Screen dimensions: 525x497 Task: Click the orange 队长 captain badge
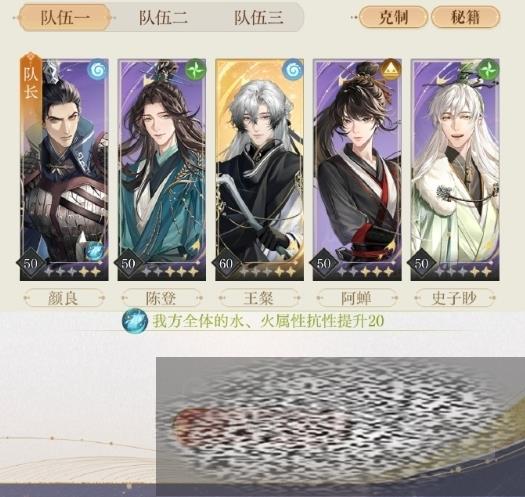click(31, 82)
